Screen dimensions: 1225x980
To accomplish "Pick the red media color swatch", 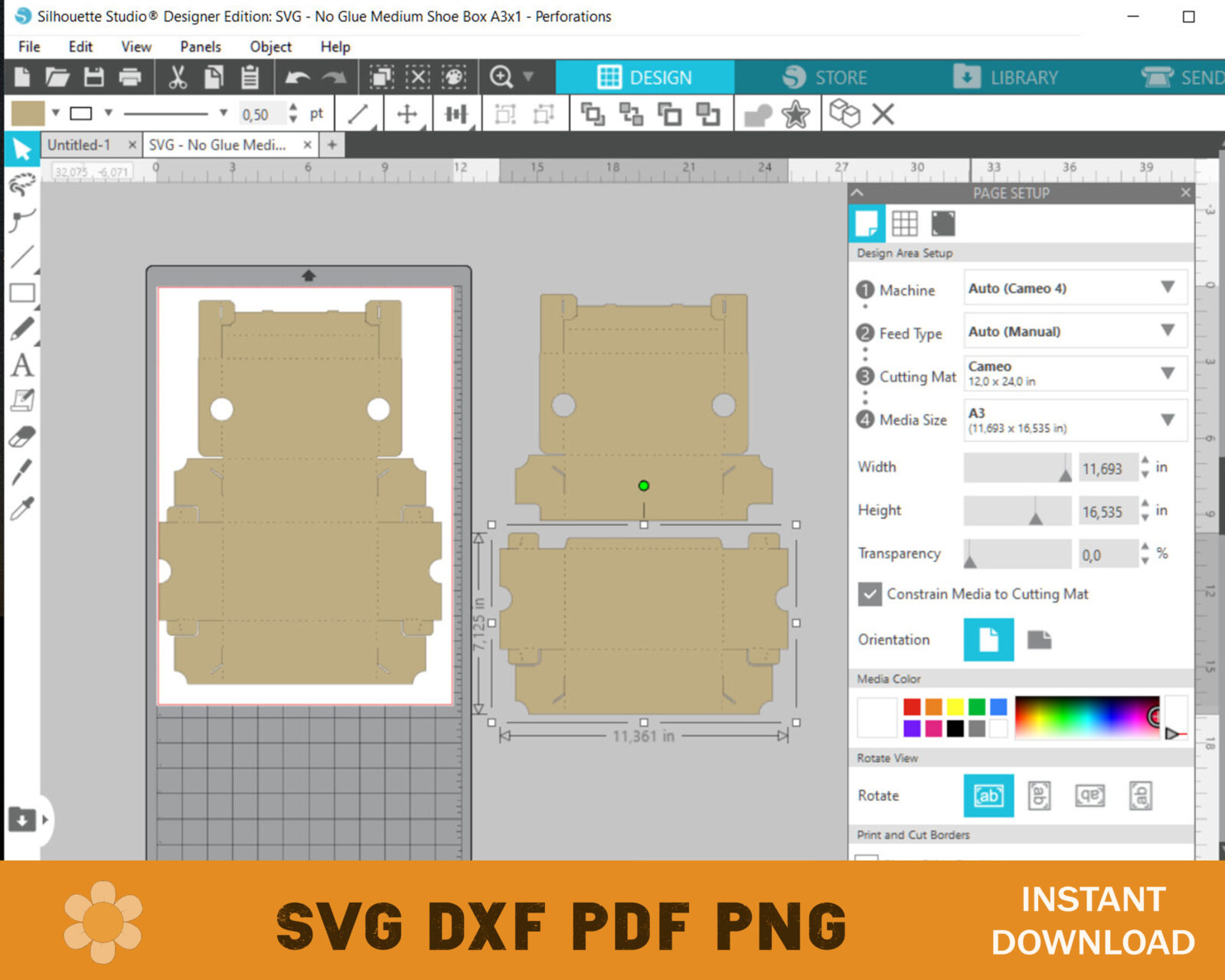I will 912,706.
